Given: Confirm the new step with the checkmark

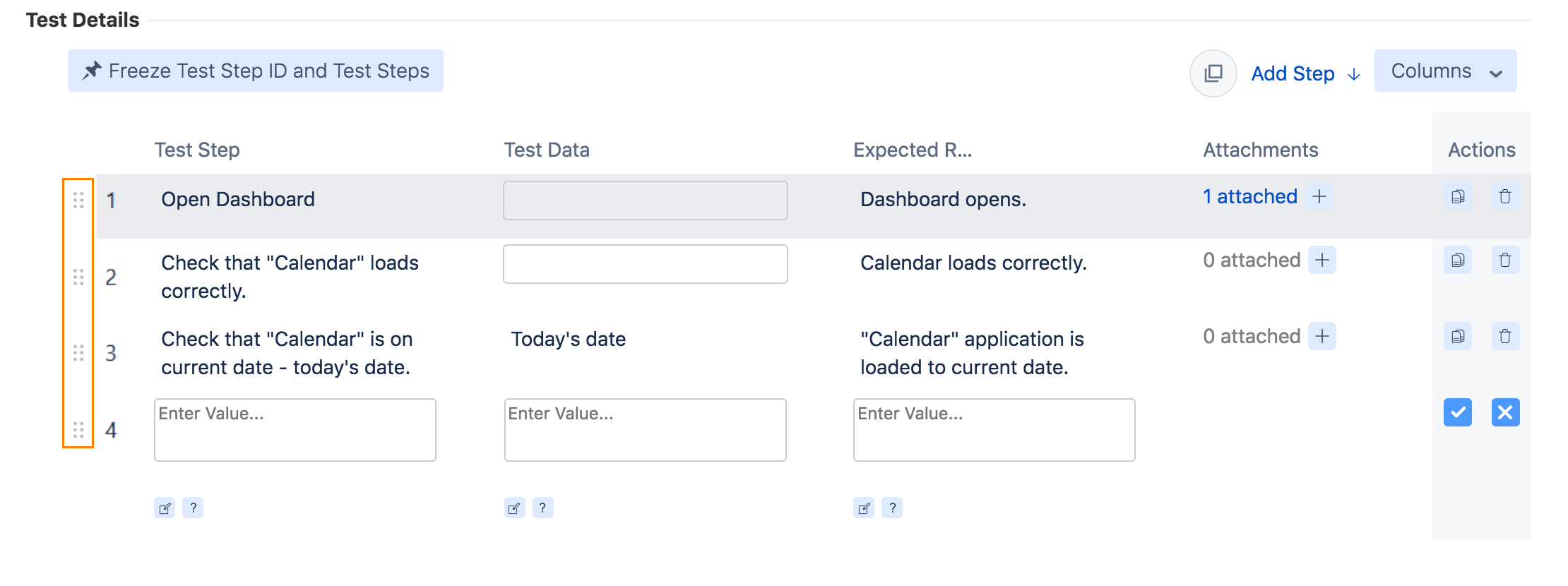Looking at the screenshot, I should 1458,412.
